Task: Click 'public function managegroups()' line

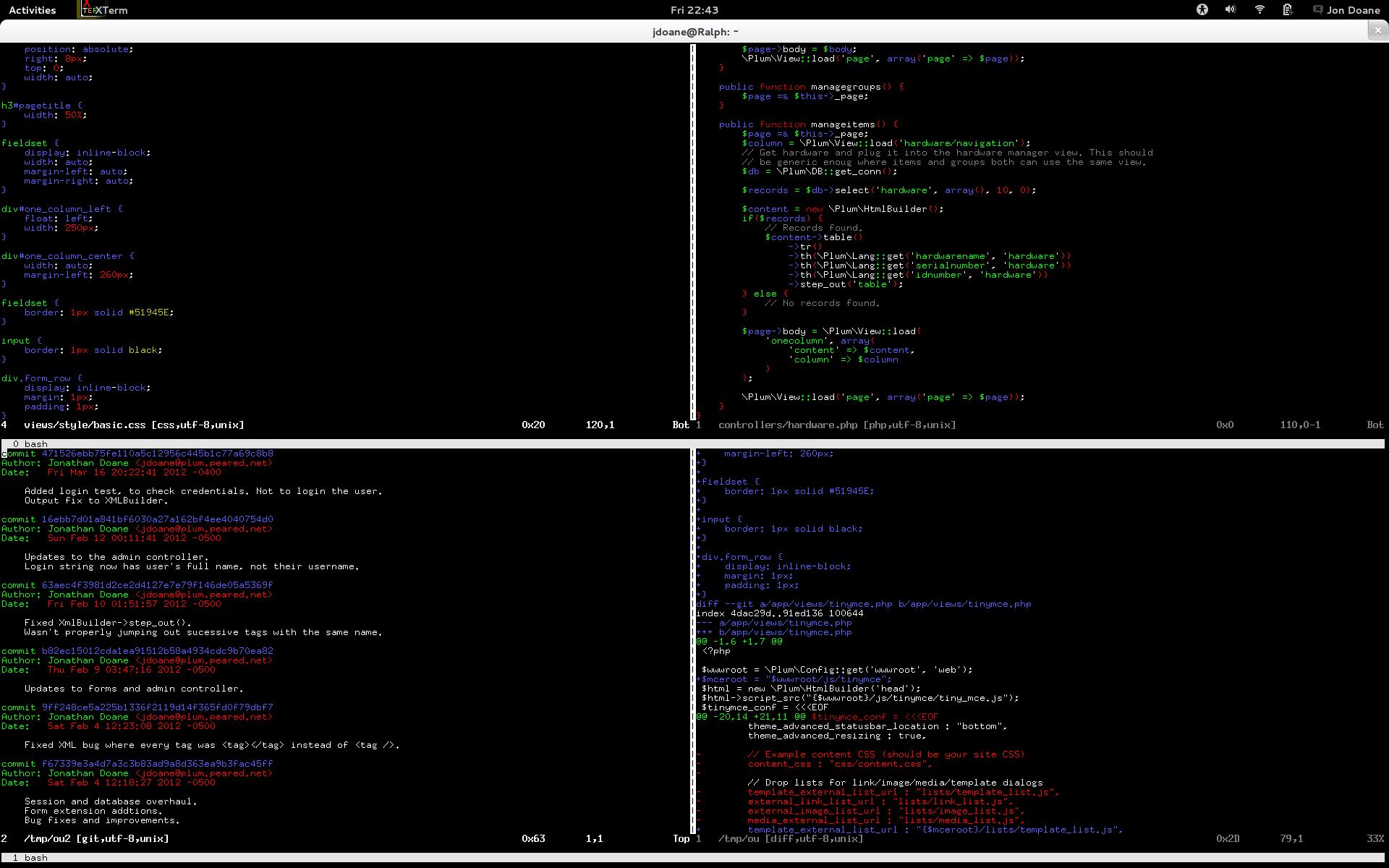Action: 811,87
